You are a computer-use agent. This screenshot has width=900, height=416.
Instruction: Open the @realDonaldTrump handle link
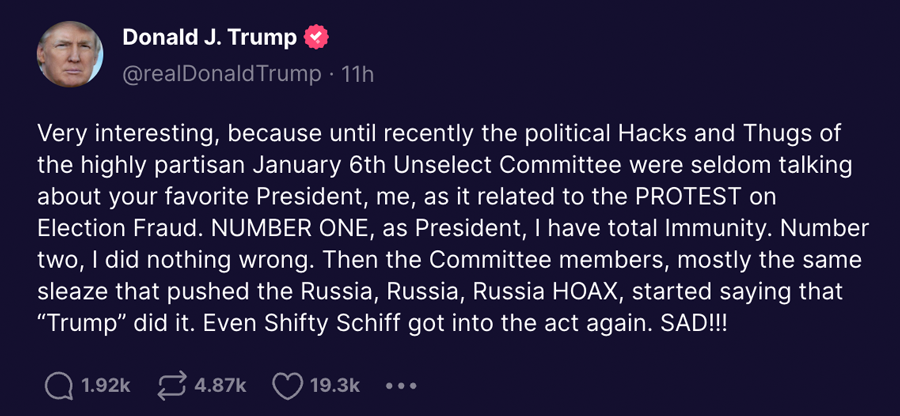pos(222,74)
